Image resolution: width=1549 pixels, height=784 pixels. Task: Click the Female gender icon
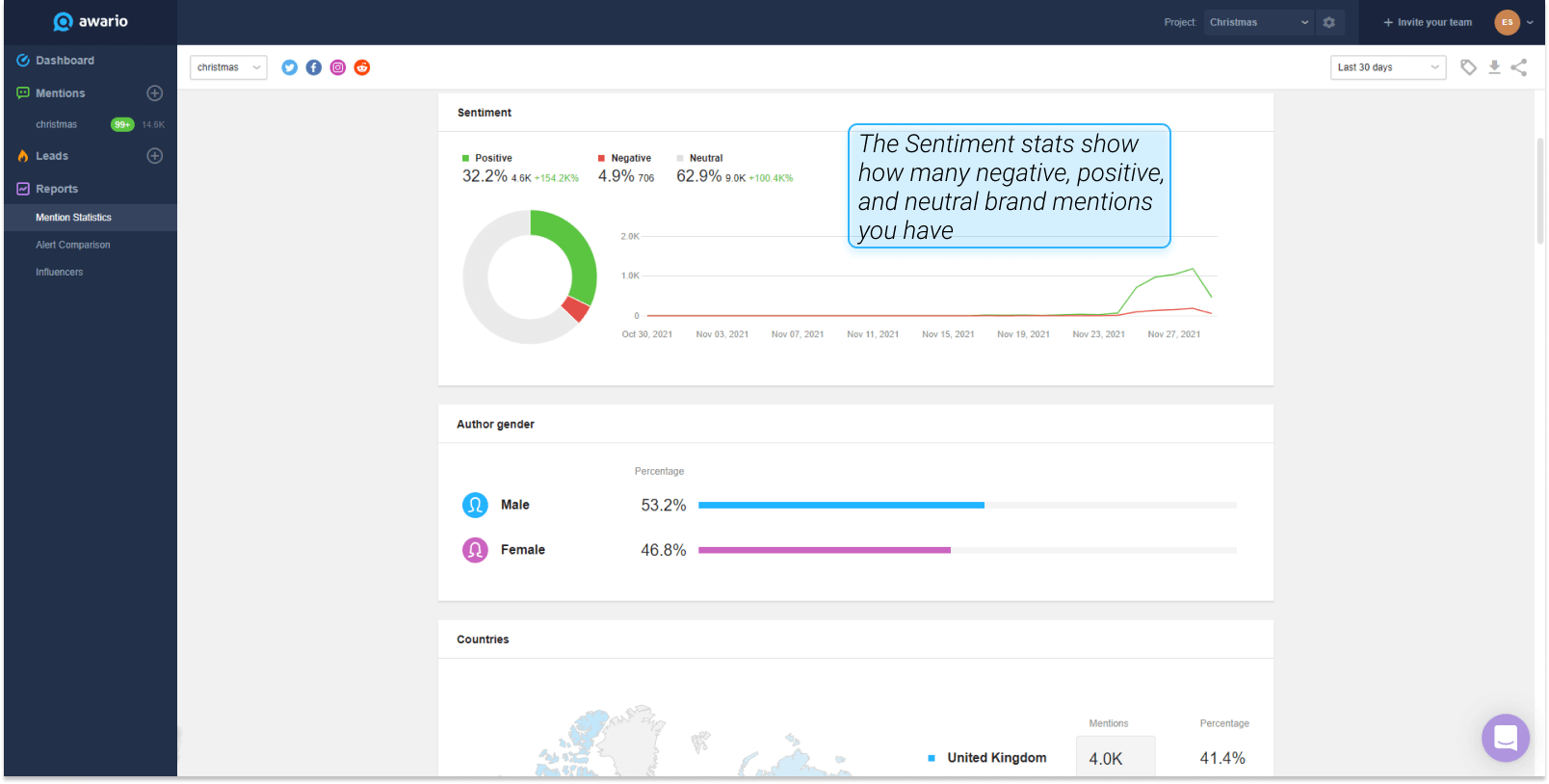(x=475, y=550)
